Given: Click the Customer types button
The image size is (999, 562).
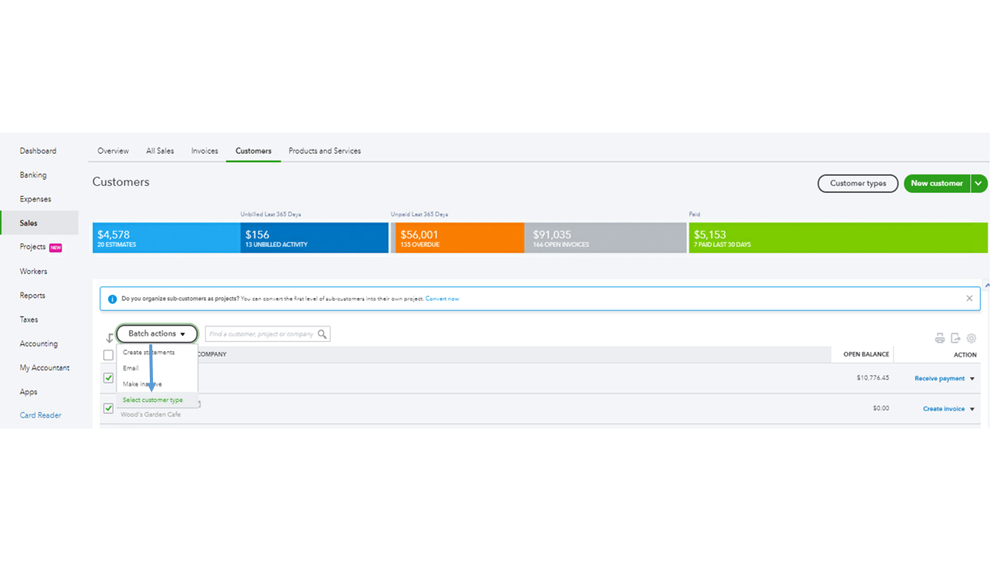Looking at the screenshot, I should click(858, 184).
